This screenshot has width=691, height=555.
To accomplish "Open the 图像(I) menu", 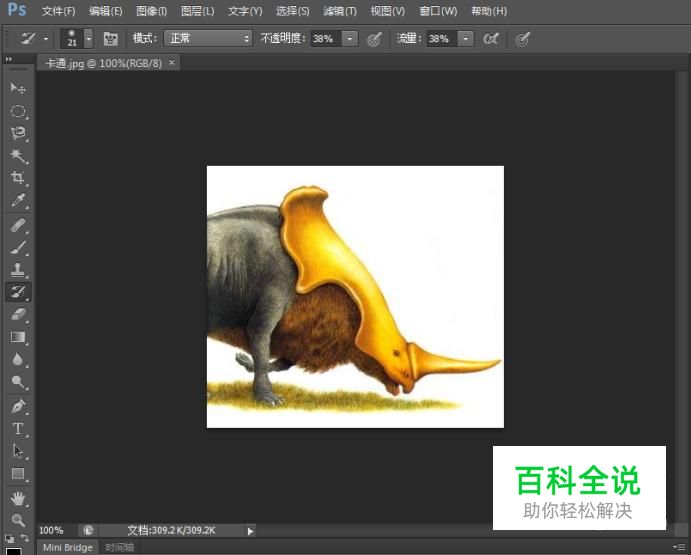I will click(x=151, y=11).
